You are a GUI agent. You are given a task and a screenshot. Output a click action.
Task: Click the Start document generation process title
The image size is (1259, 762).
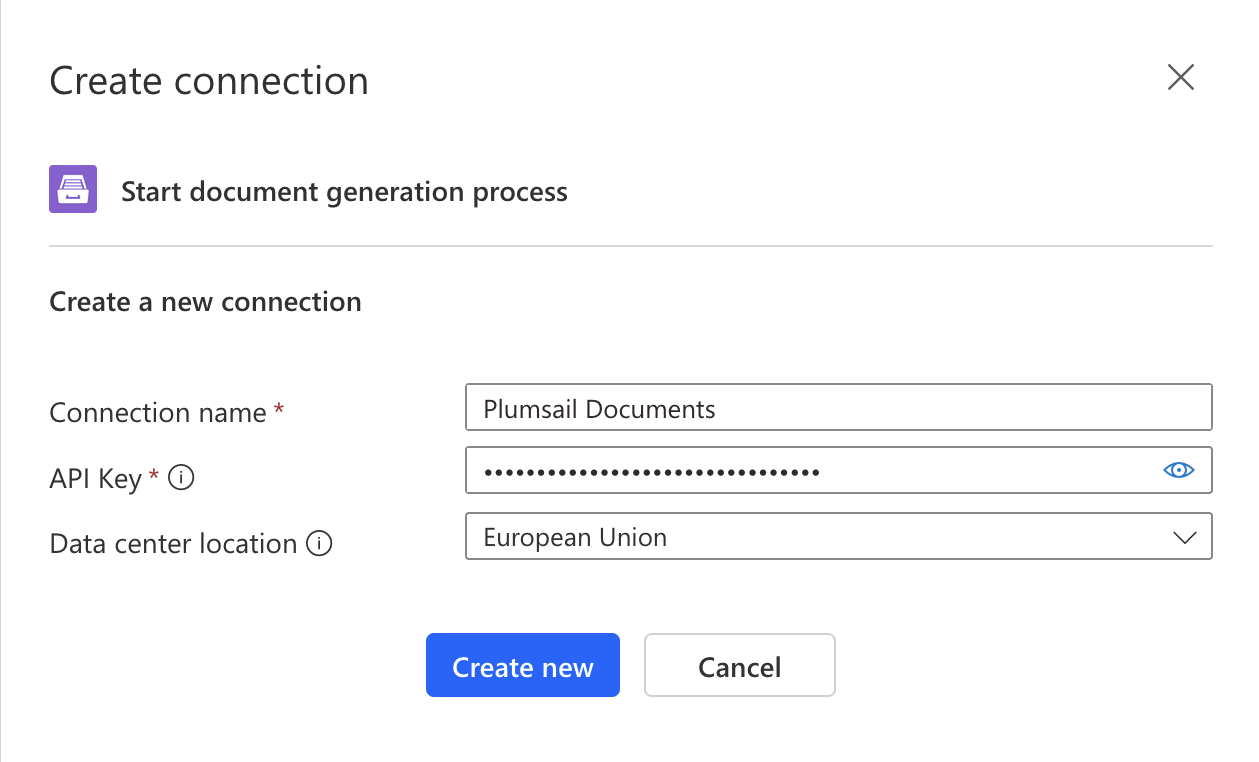coord(344,191)
